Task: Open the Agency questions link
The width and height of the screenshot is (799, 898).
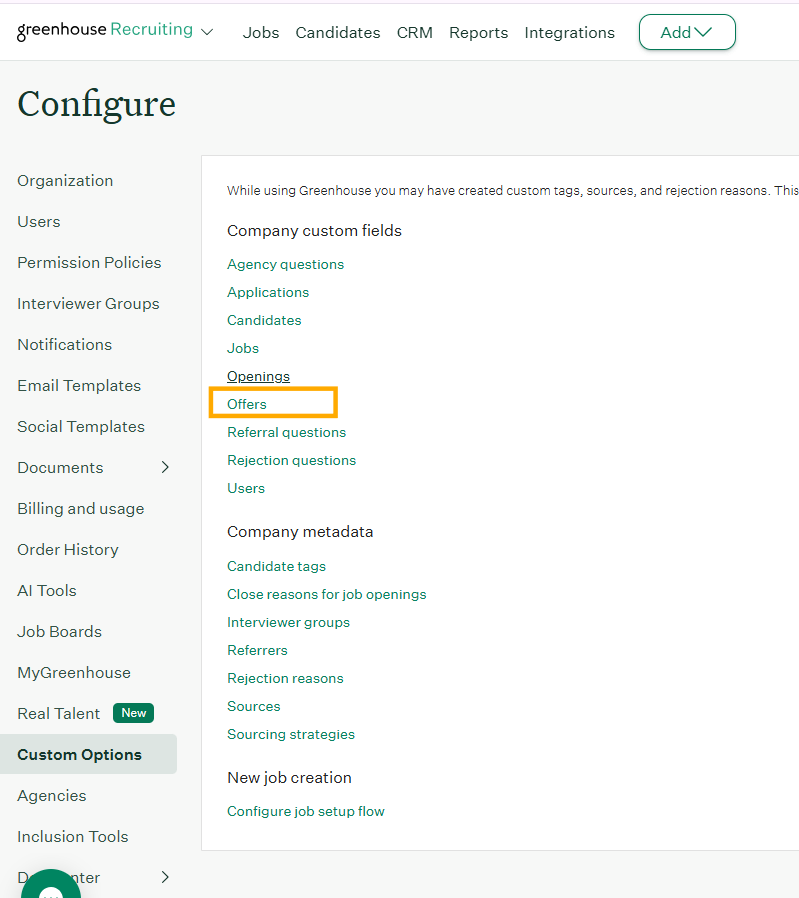Action: pyautogui.click(x=285, y=264)
